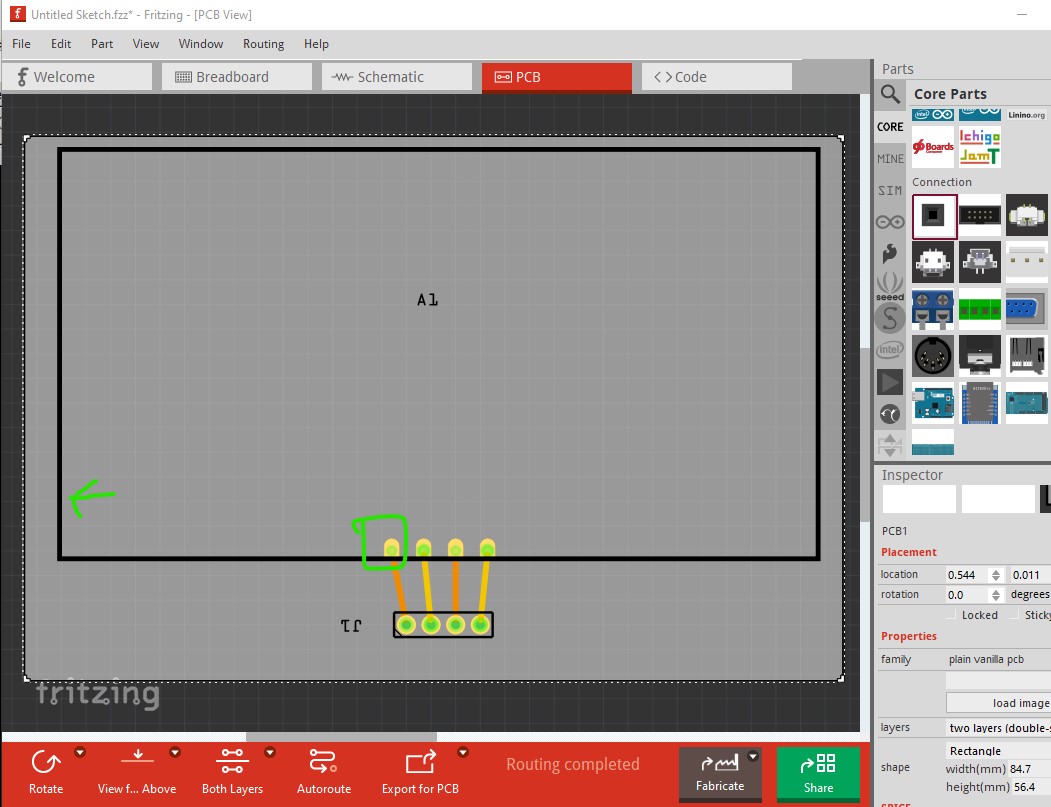Open the Rotate options dropdown arrow
Viewport: 1051px width, 807px height.
point(80,752)
